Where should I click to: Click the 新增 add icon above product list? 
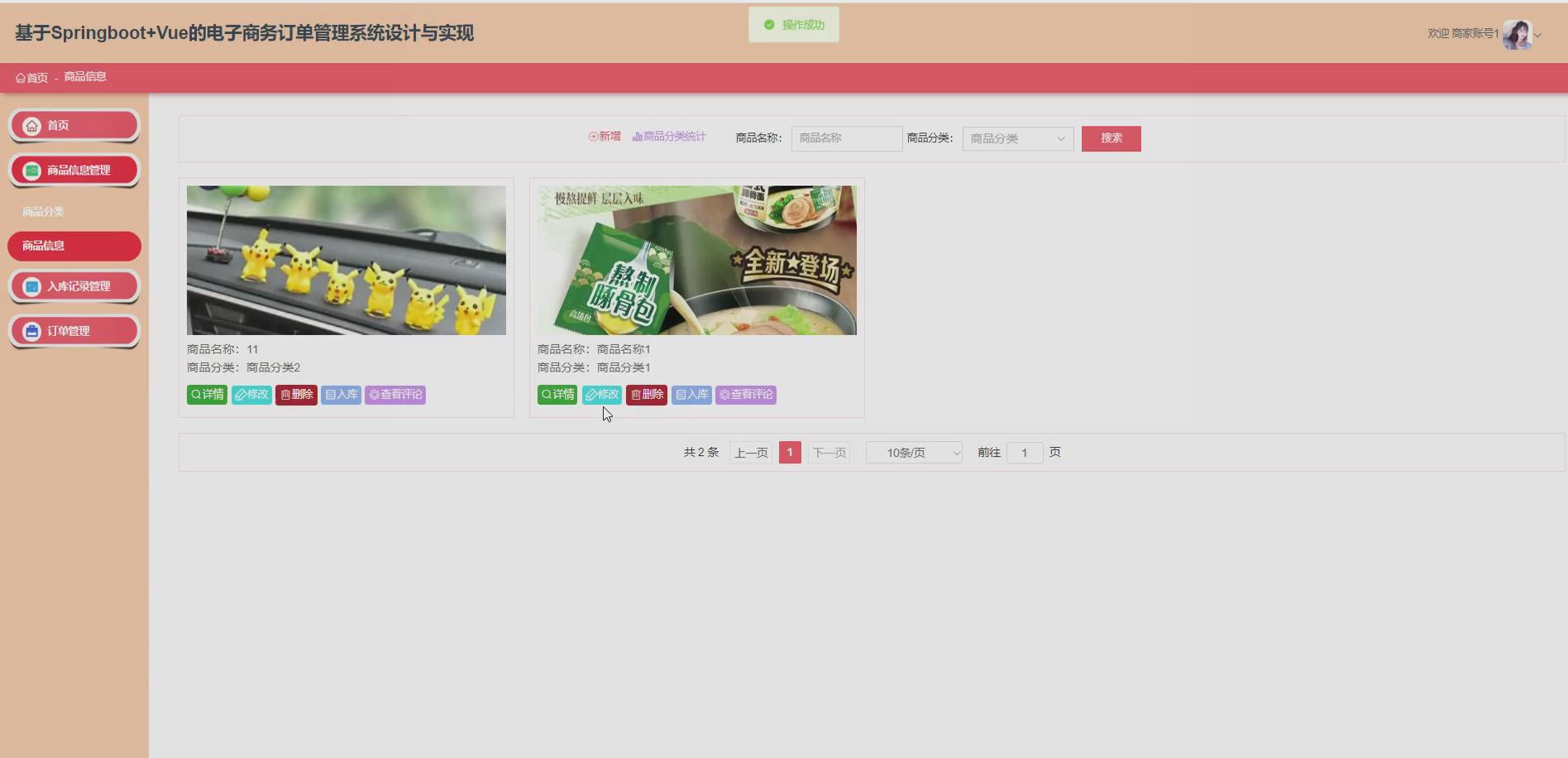[592, 137]
